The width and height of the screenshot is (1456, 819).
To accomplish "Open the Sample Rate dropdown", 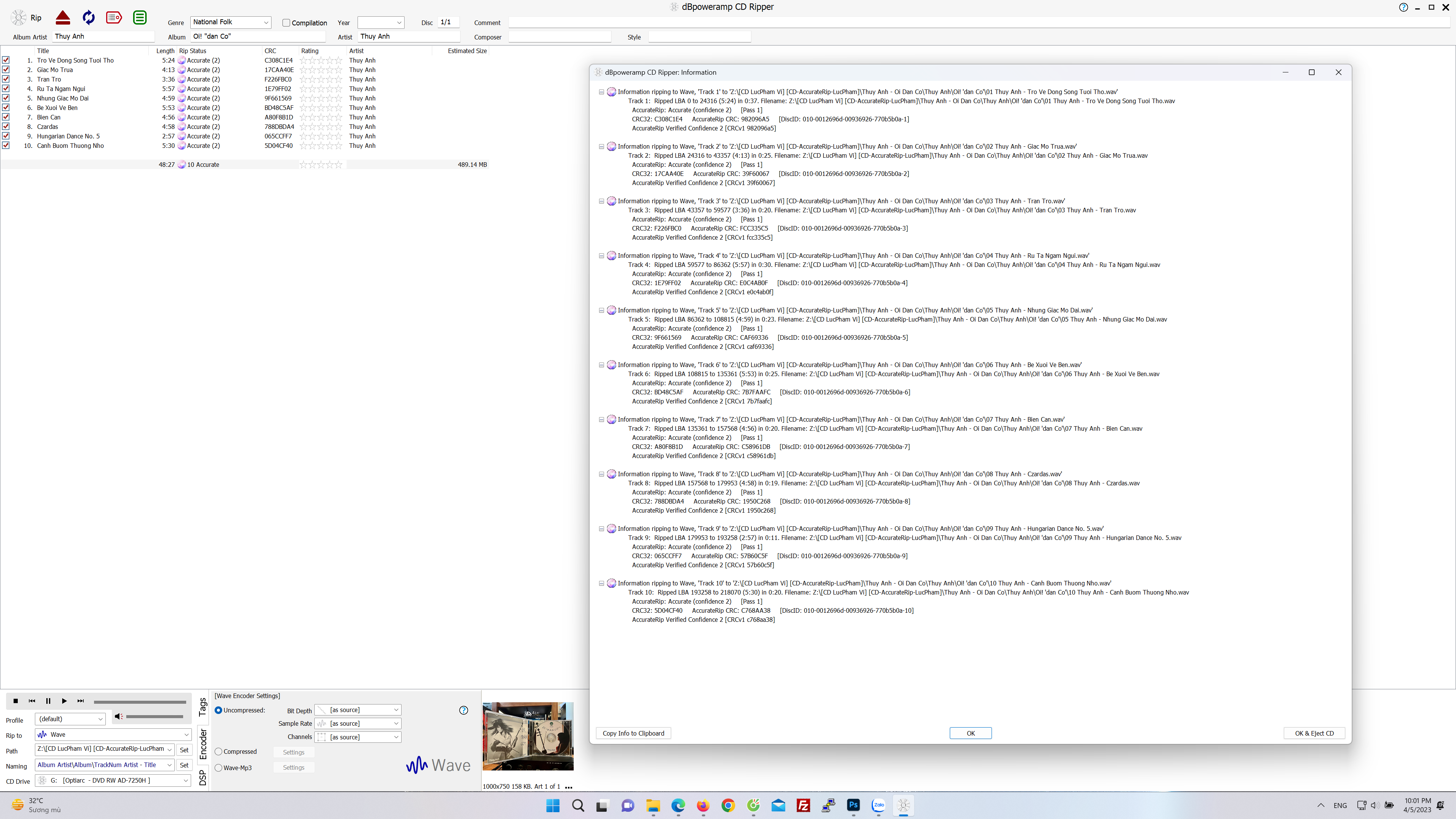I will [358, 723].
